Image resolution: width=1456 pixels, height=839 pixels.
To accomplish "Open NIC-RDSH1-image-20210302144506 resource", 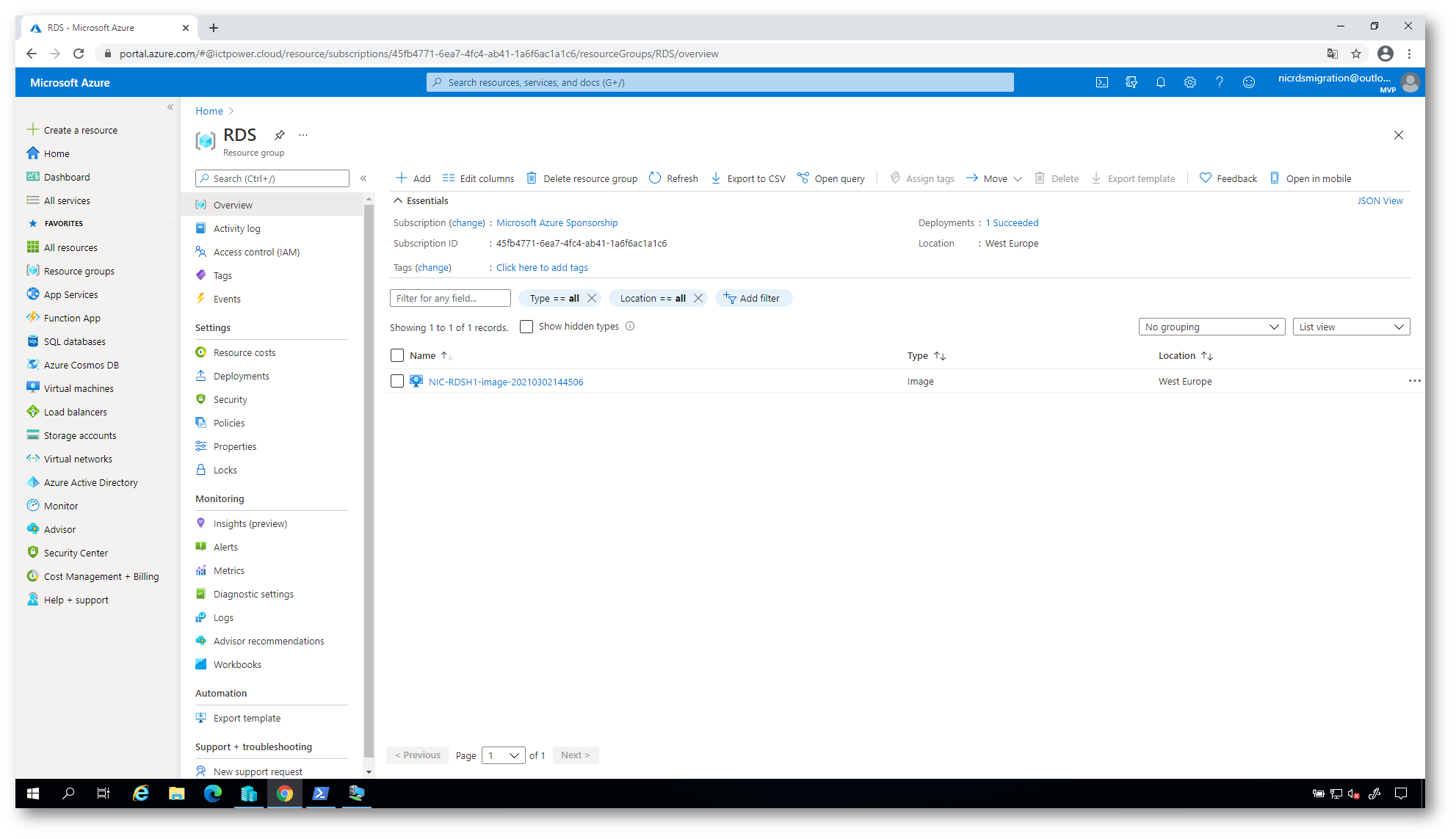I will point(506,382).
